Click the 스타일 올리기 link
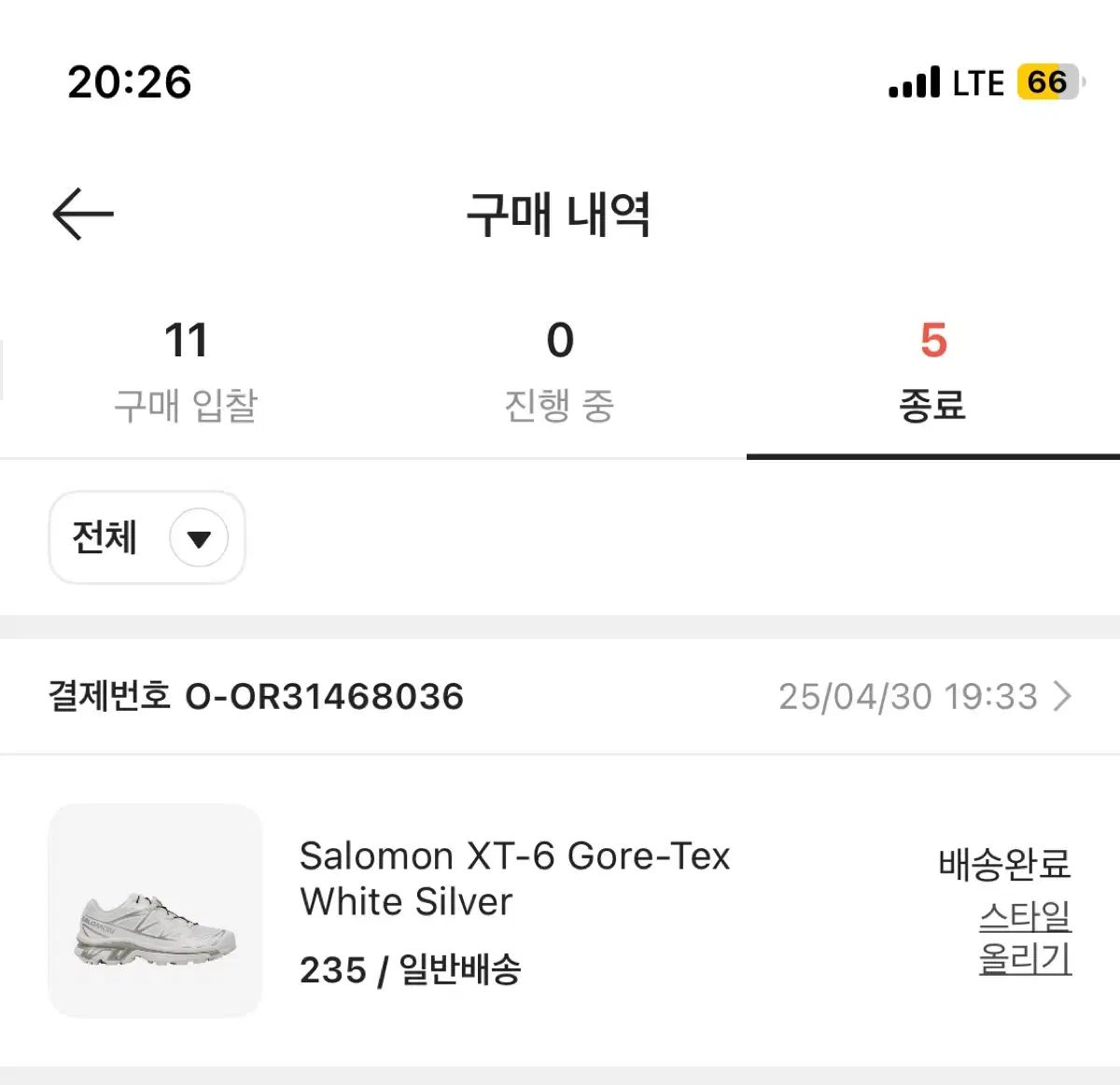This screenshot has width=1120, height=1085. click(x=1025, y=937)
